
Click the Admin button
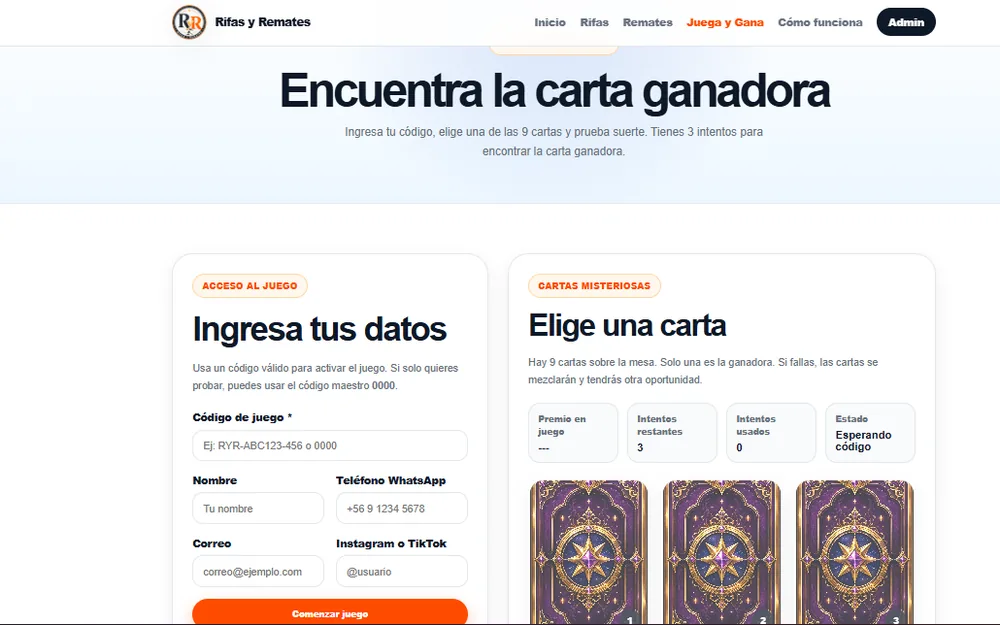coord(906,22)
